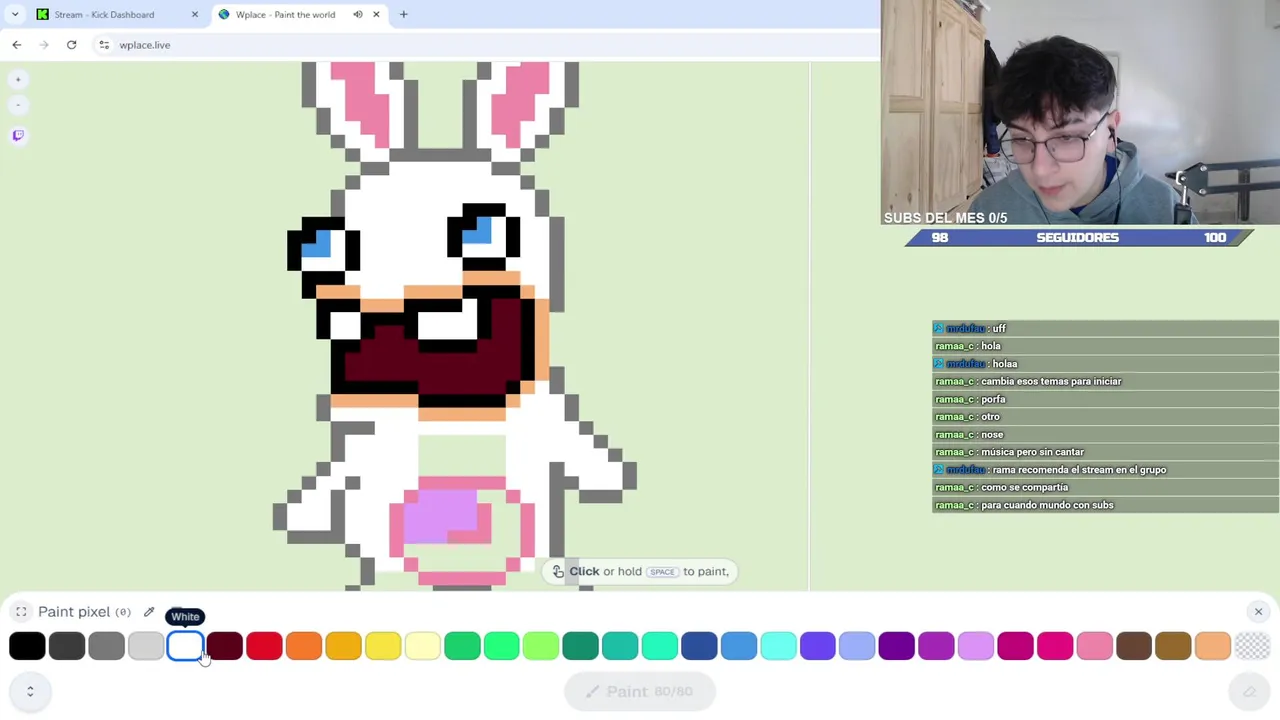Switch to the Stream - Kick Dashboard tab

coord(104,14)
